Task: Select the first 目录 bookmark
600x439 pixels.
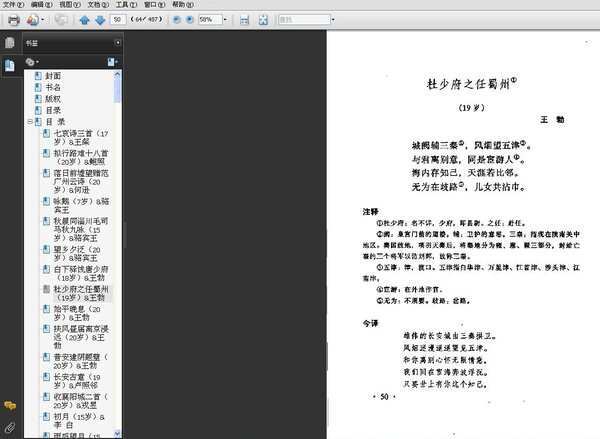Action: [x=53, y=110]
